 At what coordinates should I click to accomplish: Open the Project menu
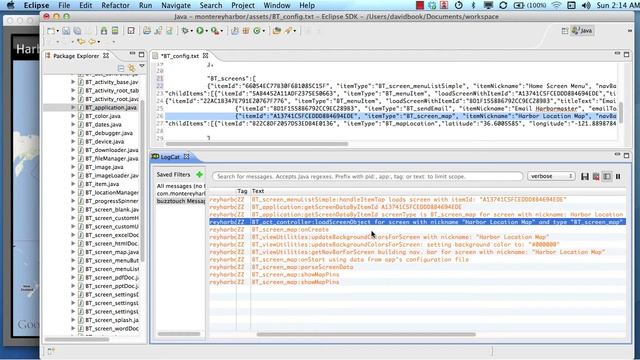pyautogui.click(x=243, y=5)
